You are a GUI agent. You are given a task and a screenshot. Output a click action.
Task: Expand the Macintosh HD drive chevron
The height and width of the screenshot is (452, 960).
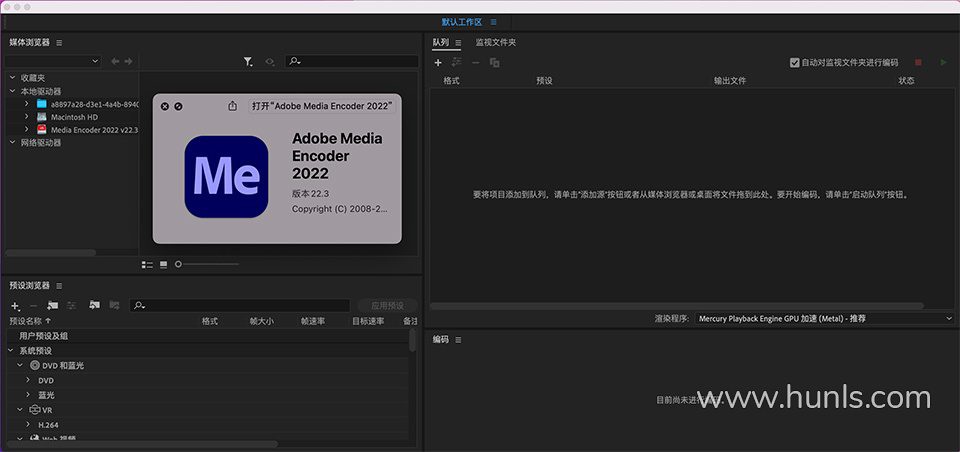click(x=26, y=116)
